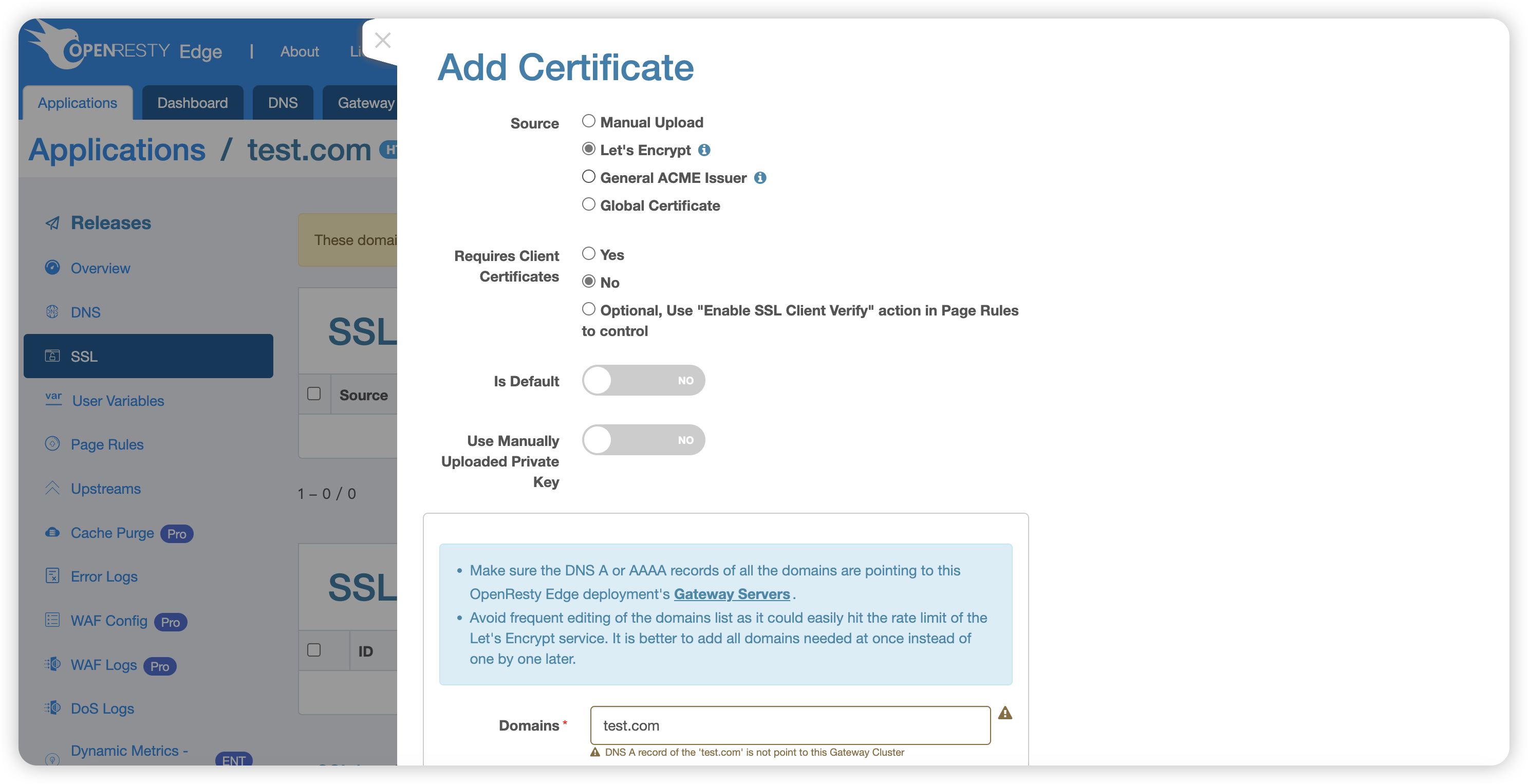
Task: Click the DNS A record warning message
Action: click(x=754, y=752)
